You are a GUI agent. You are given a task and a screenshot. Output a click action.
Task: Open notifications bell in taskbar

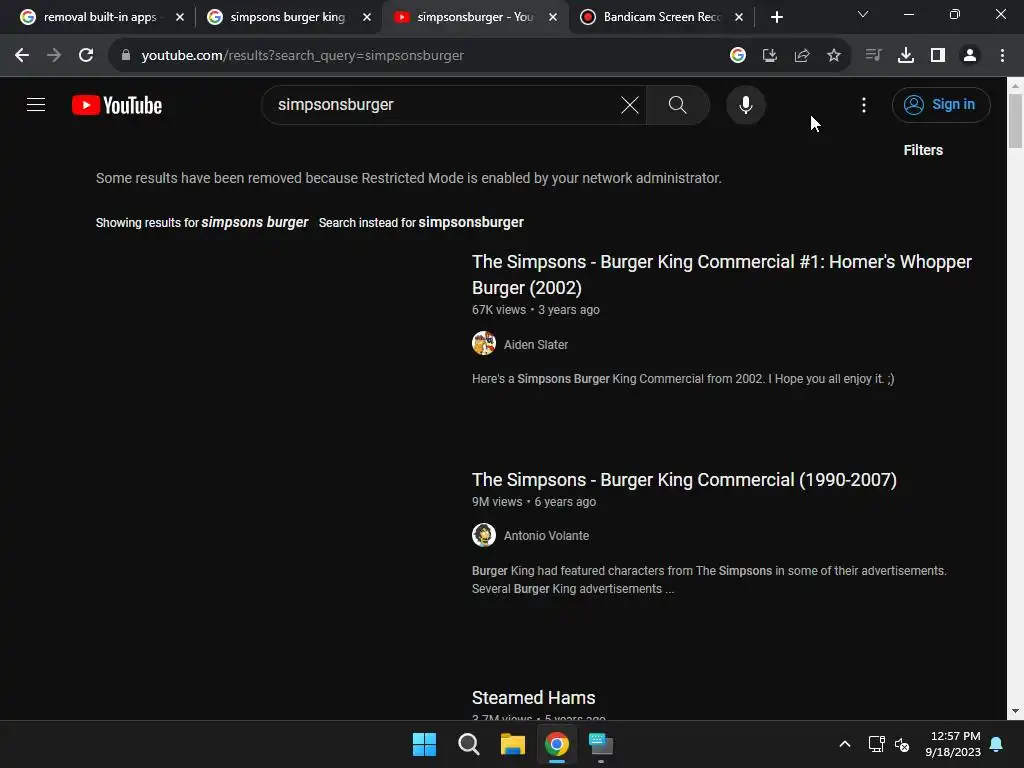tap(996, 744)
